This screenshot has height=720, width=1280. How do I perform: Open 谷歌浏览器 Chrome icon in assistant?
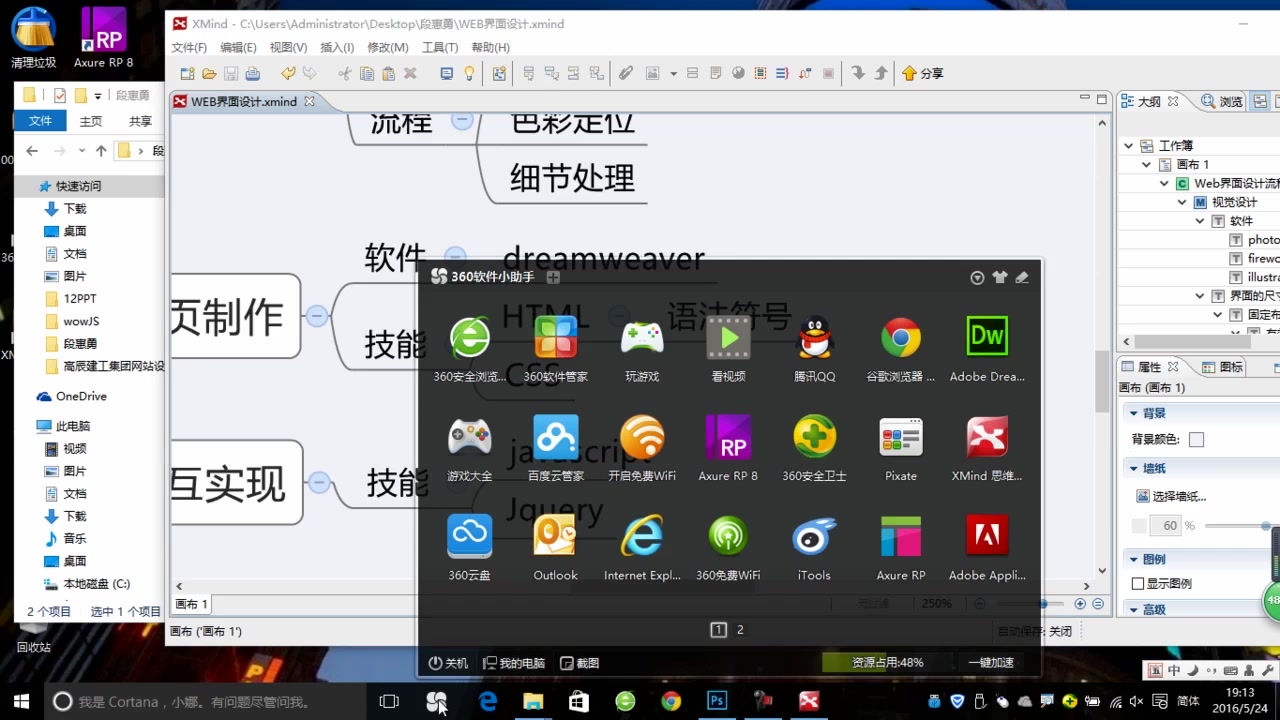[901, 348]
